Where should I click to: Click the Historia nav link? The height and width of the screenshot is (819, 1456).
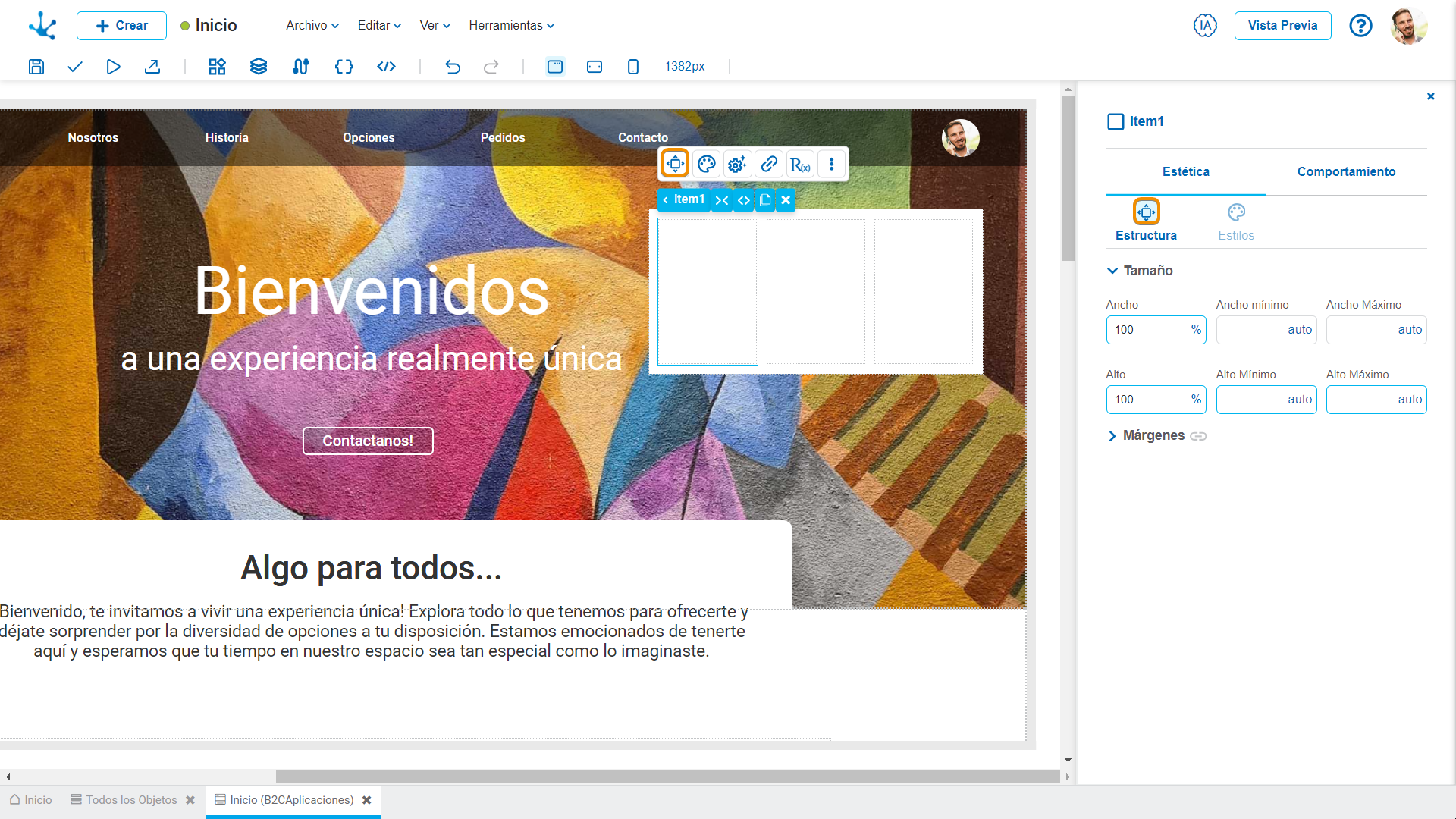click(x=227, y=137)
